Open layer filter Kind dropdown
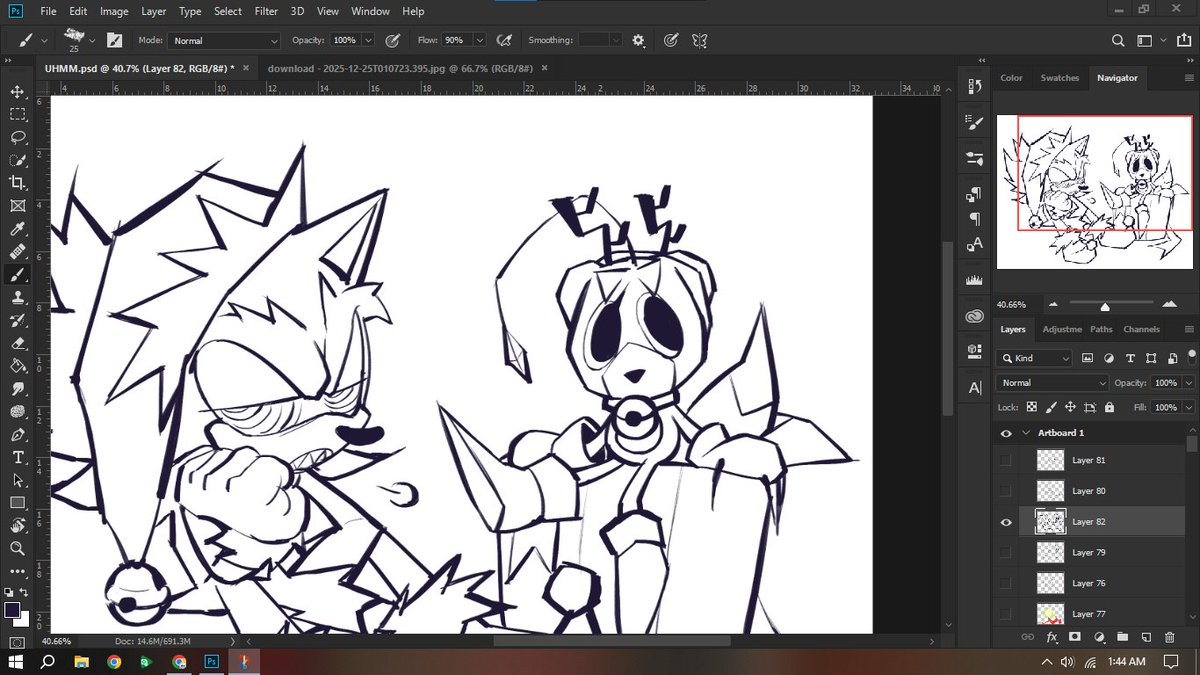1200x675 pixels. (1034, 358)
